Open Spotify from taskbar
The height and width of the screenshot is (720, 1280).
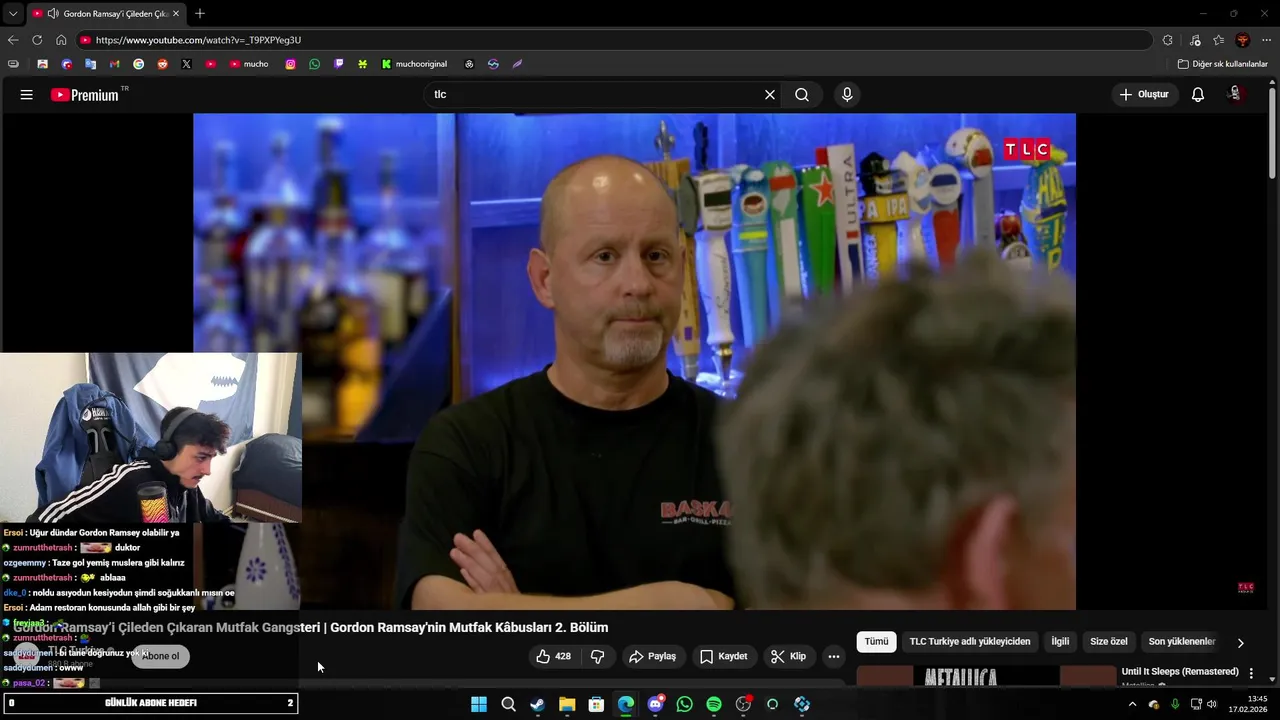pos(714,704)
